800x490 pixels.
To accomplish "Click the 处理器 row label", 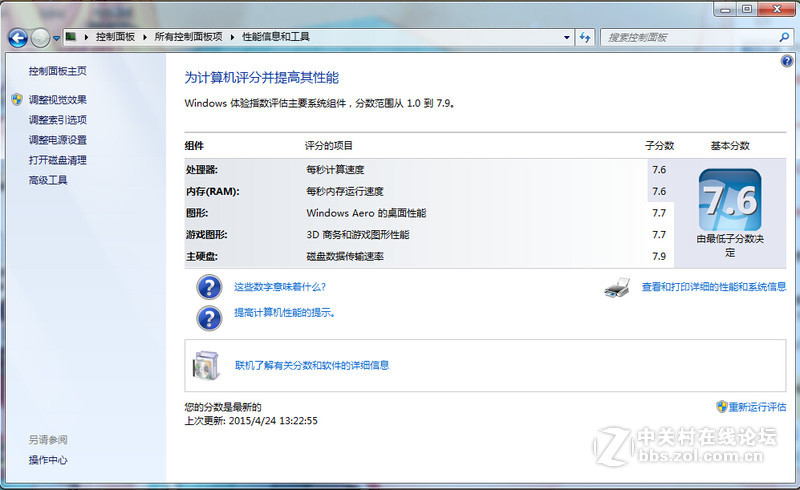I will click(x=202, y=170).
